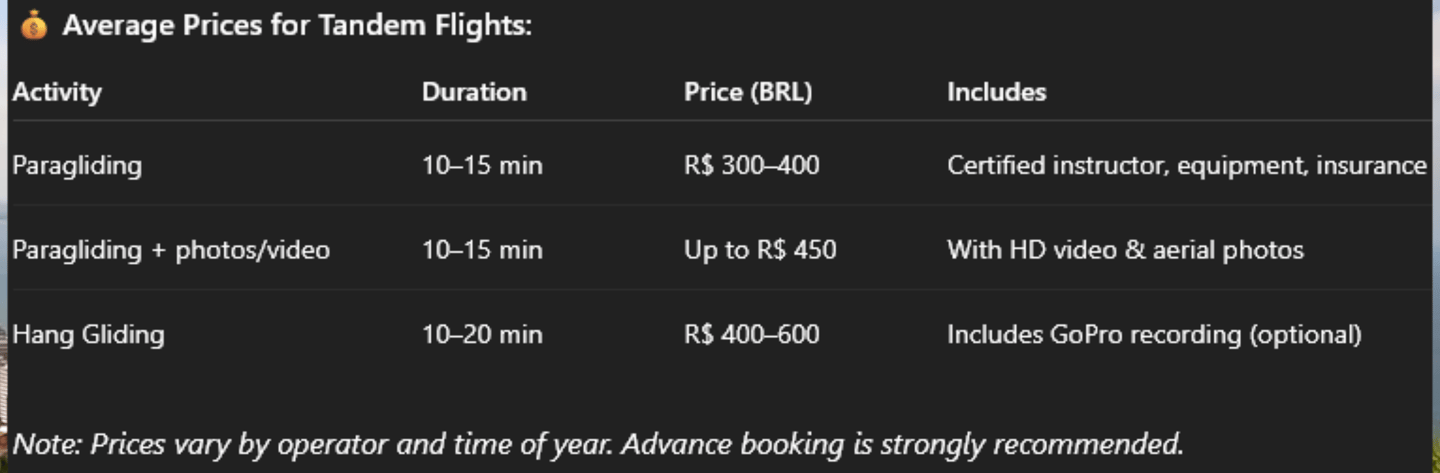Click the Paragliding + photos/video cell
Image resolution: width=1440 pixels, height=473 pixels.
tap(171, 249)
